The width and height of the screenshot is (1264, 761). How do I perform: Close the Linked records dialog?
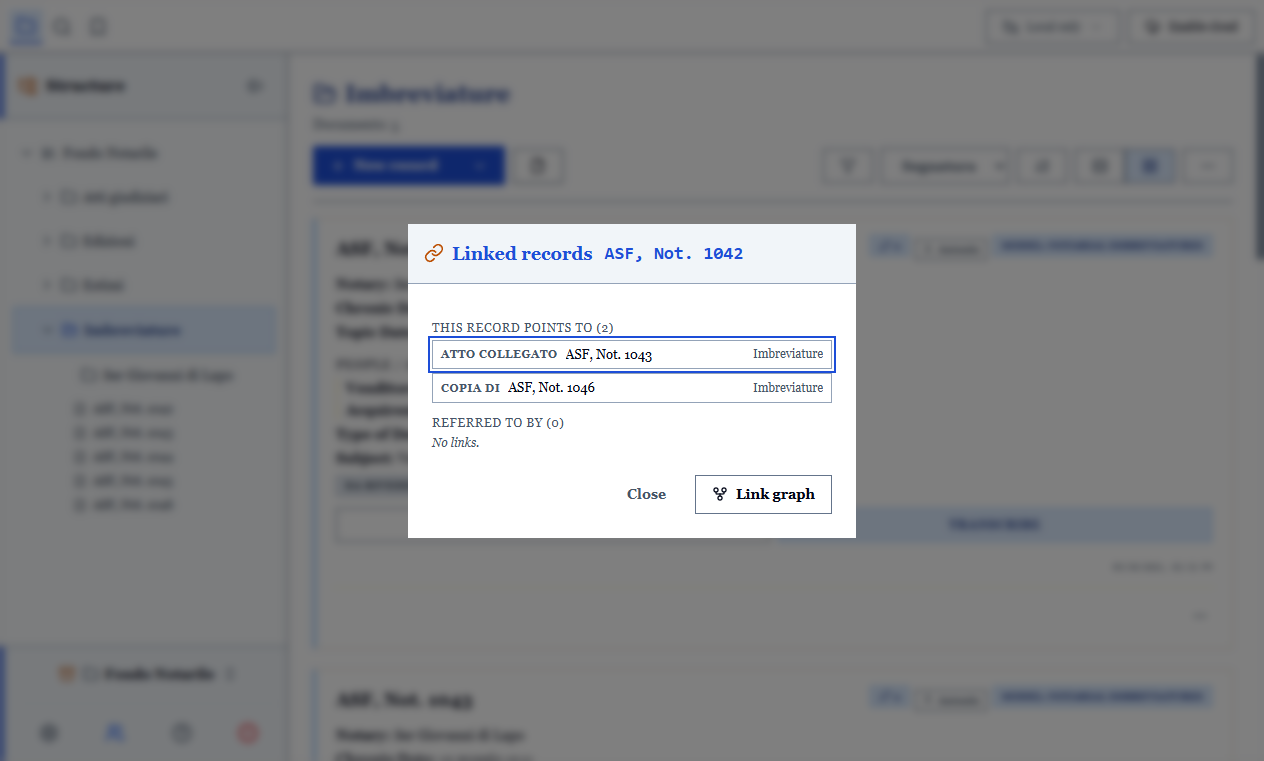(646, 494)
